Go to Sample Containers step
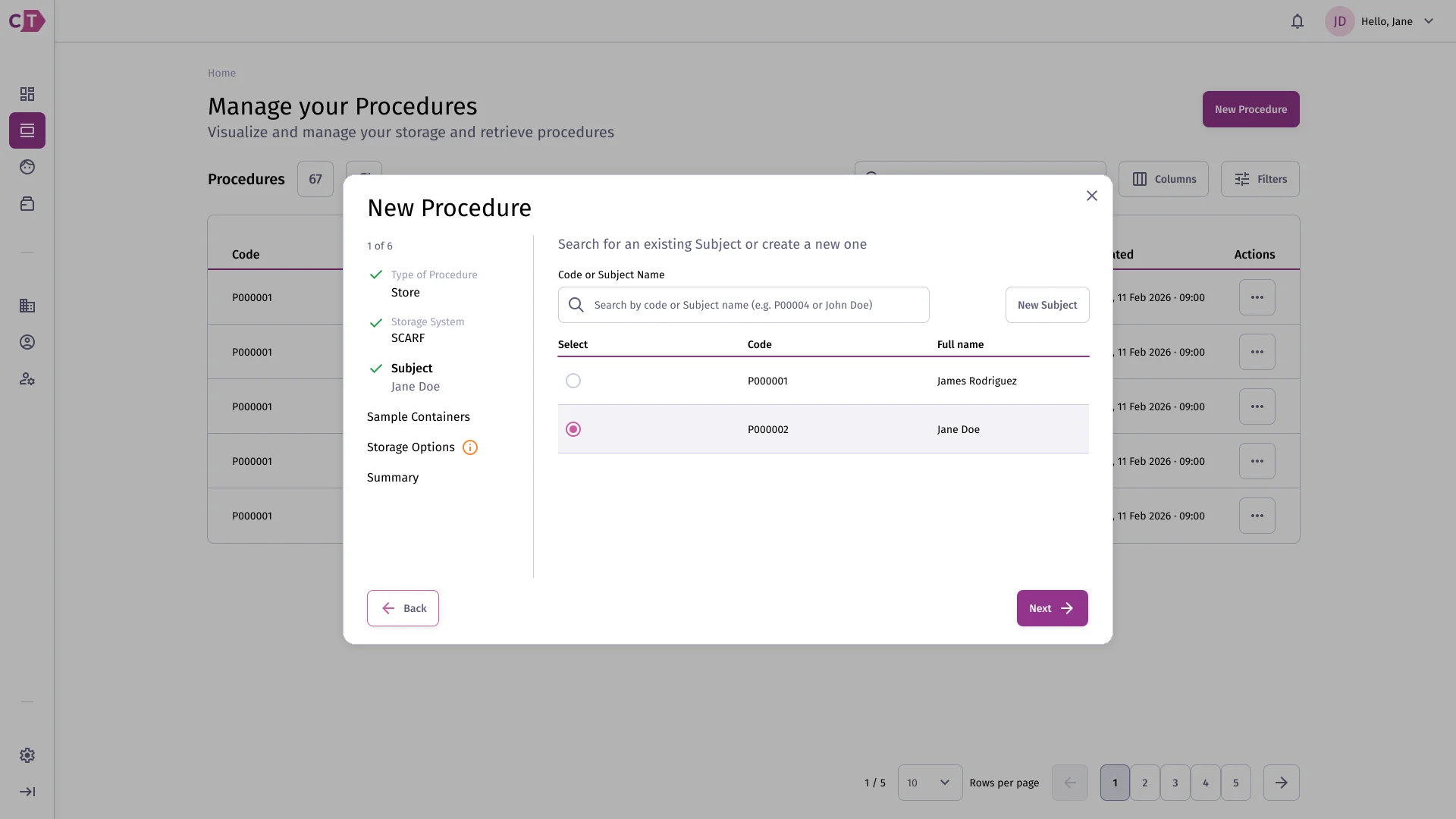Viewport: 1456px width, 819px height. point(419,417)
